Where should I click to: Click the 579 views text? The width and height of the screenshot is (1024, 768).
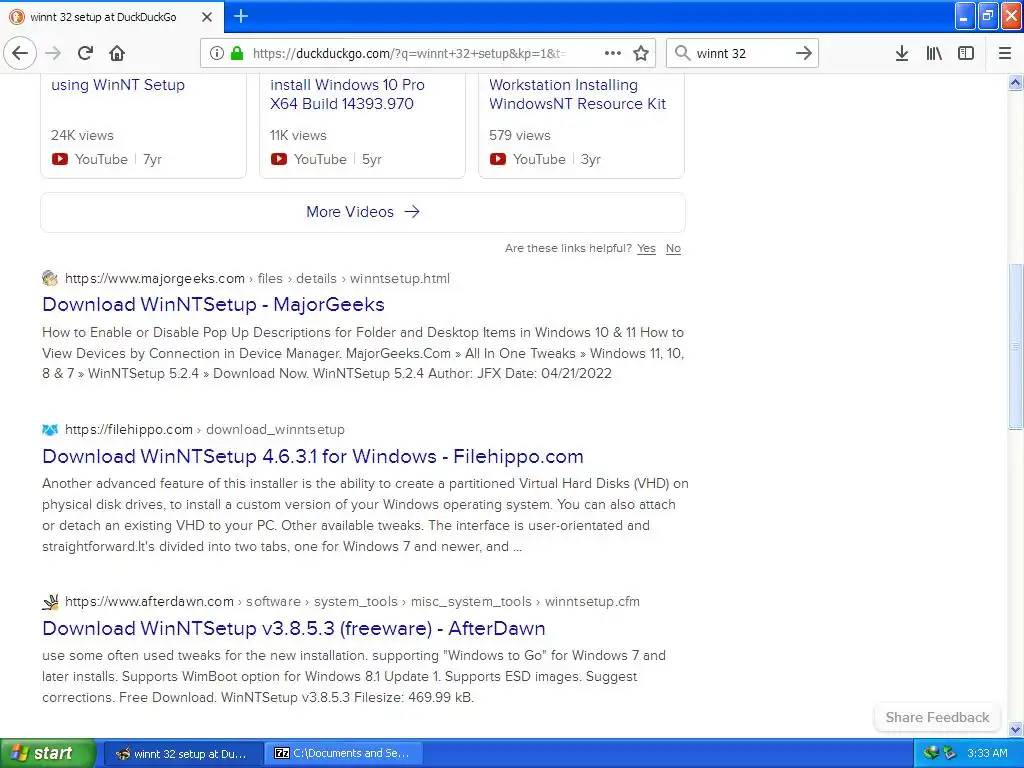(520, 135)
